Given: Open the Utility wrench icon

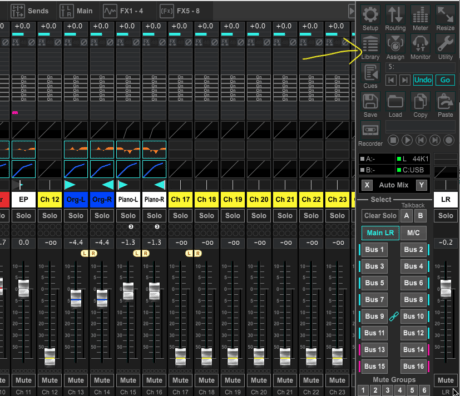Looking at the screenshot, I should (445, 47).
